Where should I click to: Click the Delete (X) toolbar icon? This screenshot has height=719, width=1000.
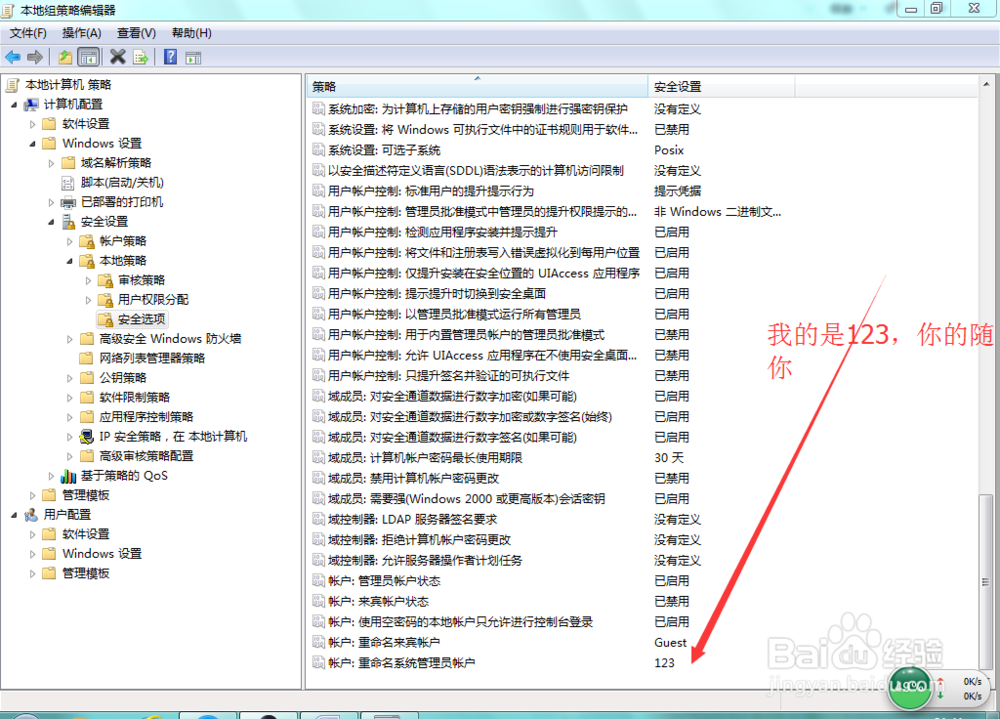[x=117, y=57]
